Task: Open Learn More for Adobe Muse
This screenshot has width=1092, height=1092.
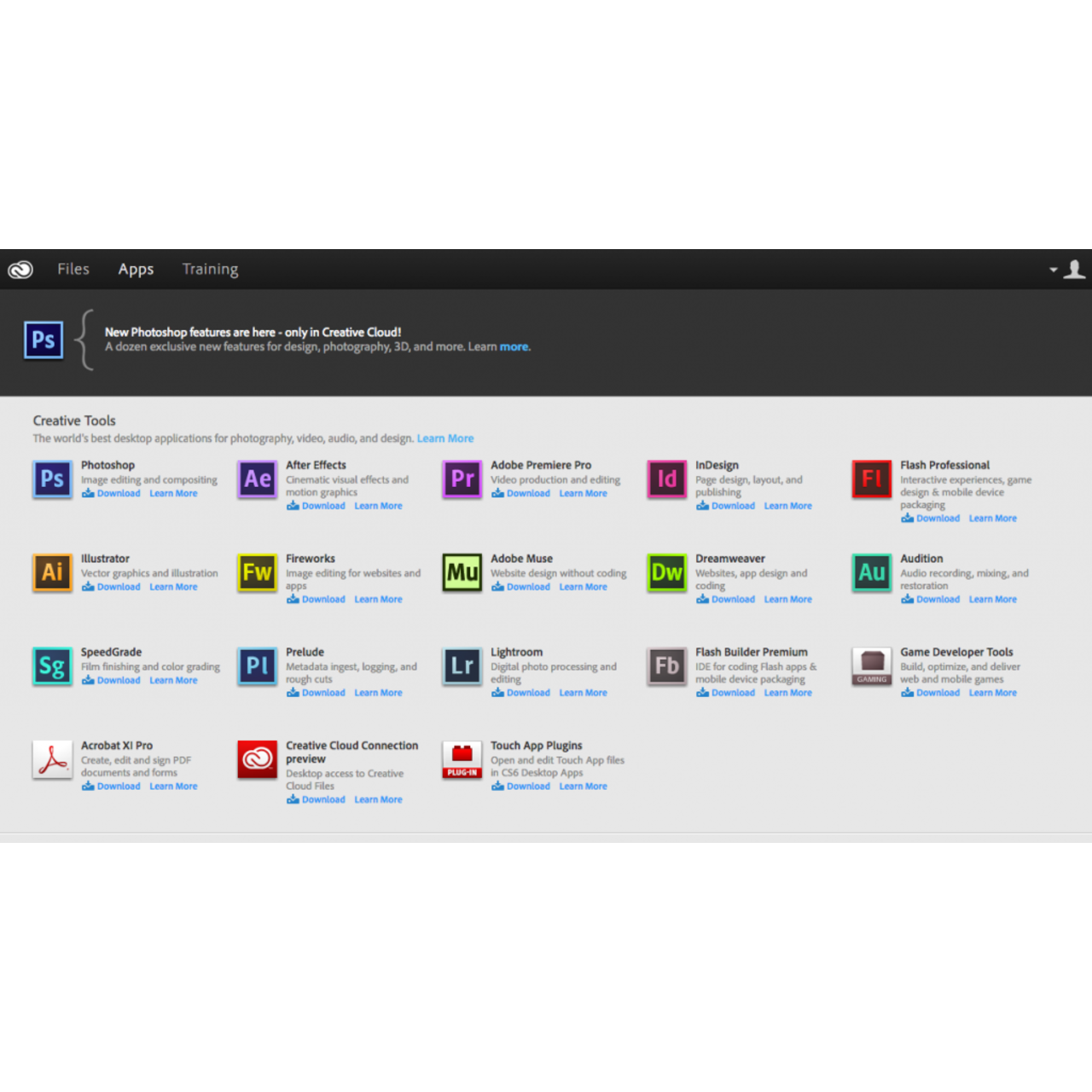Action: pos(583,587)
